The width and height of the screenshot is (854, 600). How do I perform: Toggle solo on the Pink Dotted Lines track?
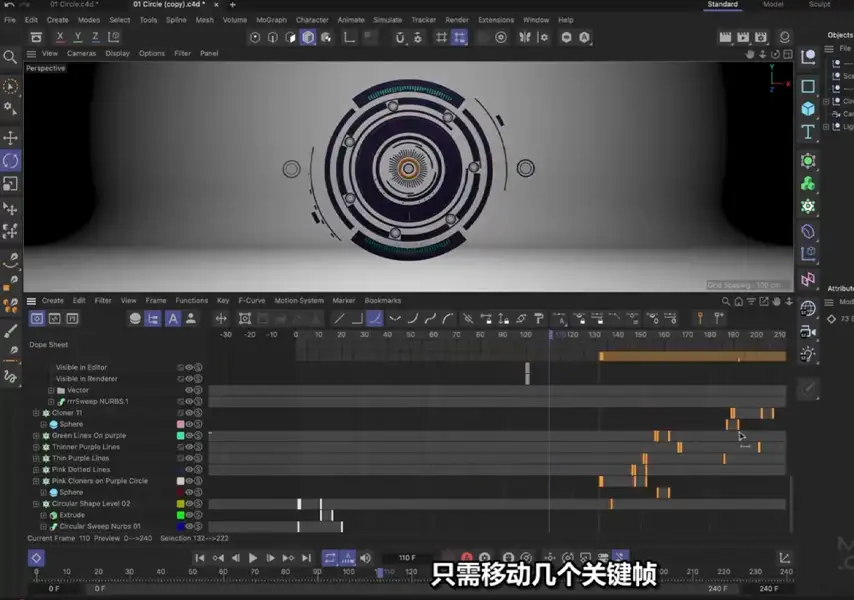198,469
